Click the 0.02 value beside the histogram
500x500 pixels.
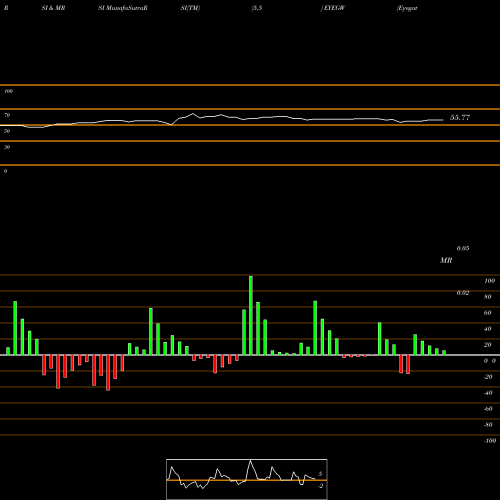[463, 293]
